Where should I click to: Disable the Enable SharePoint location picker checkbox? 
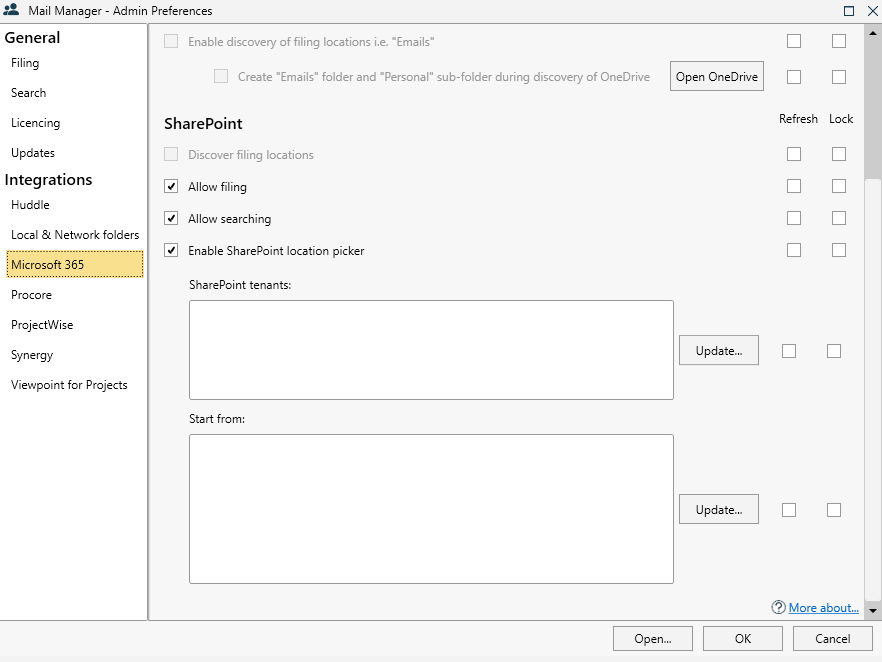coord(171,251)
